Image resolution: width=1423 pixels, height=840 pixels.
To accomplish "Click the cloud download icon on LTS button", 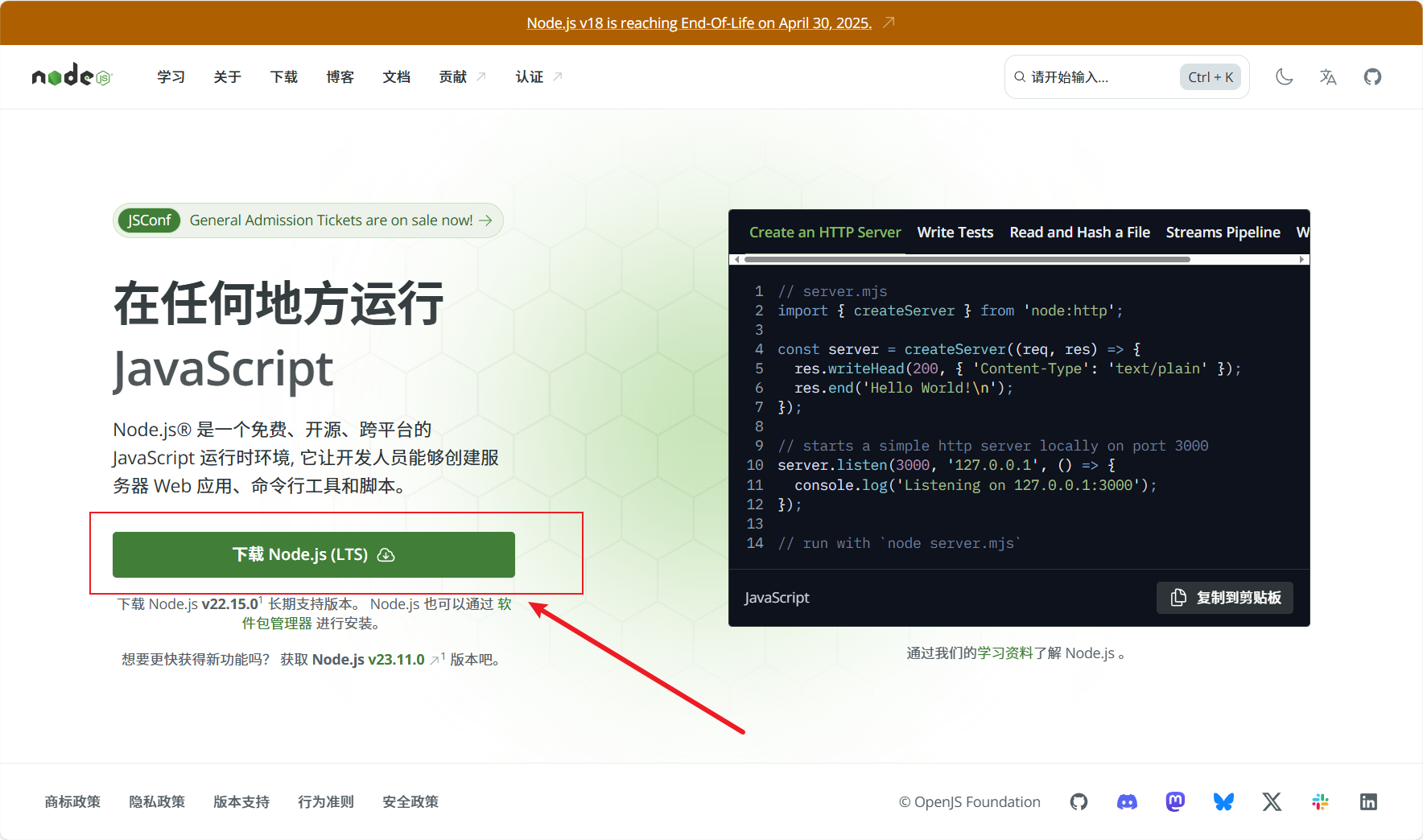I will (386, 554).
